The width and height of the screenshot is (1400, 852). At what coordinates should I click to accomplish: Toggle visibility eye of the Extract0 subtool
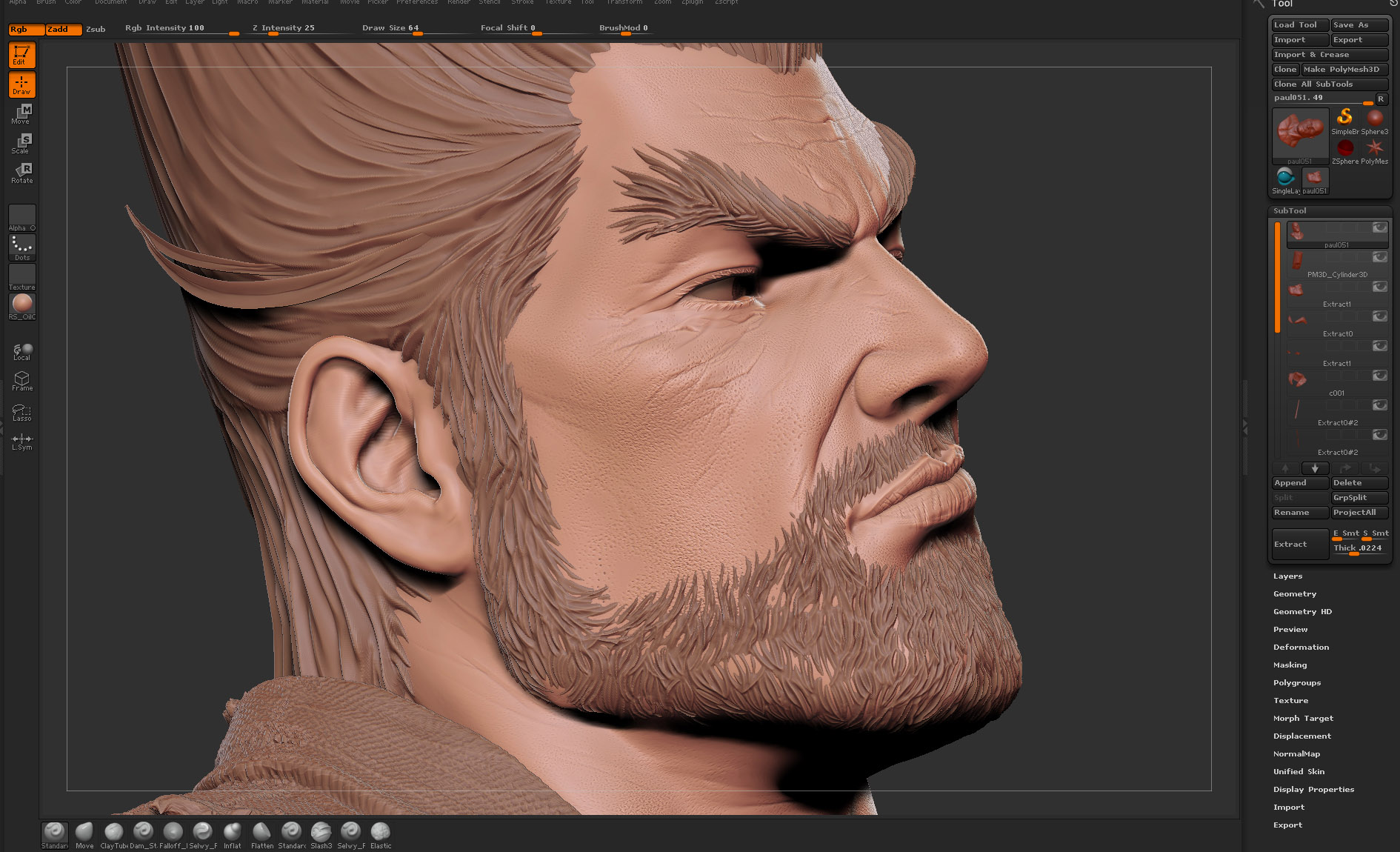(1379, 316)
